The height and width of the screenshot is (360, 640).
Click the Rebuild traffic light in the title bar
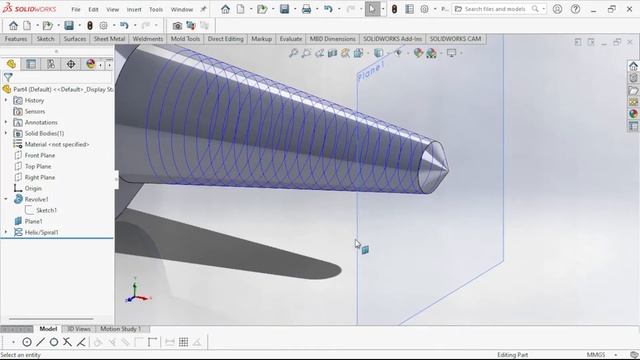point(394,9)
